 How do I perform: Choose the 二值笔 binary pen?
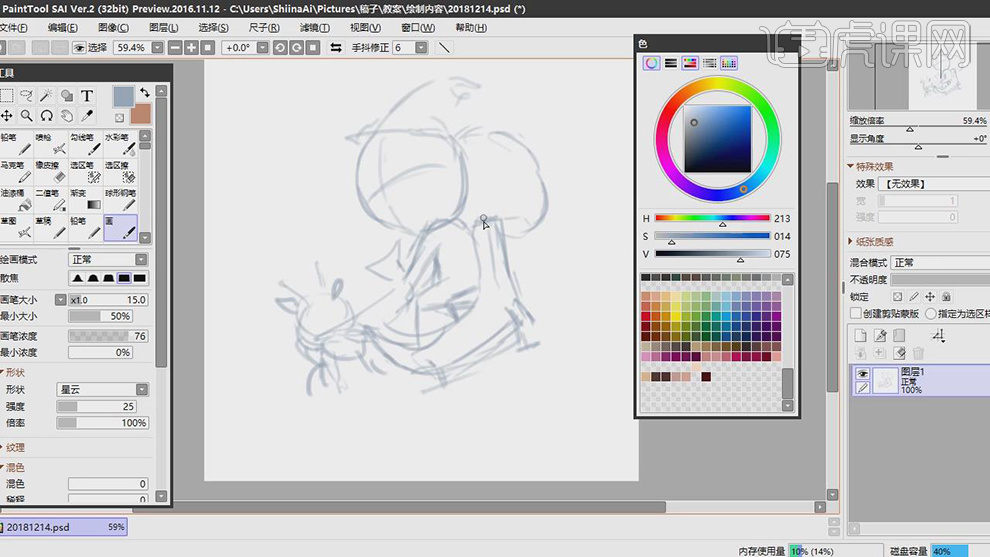point(51,200)
